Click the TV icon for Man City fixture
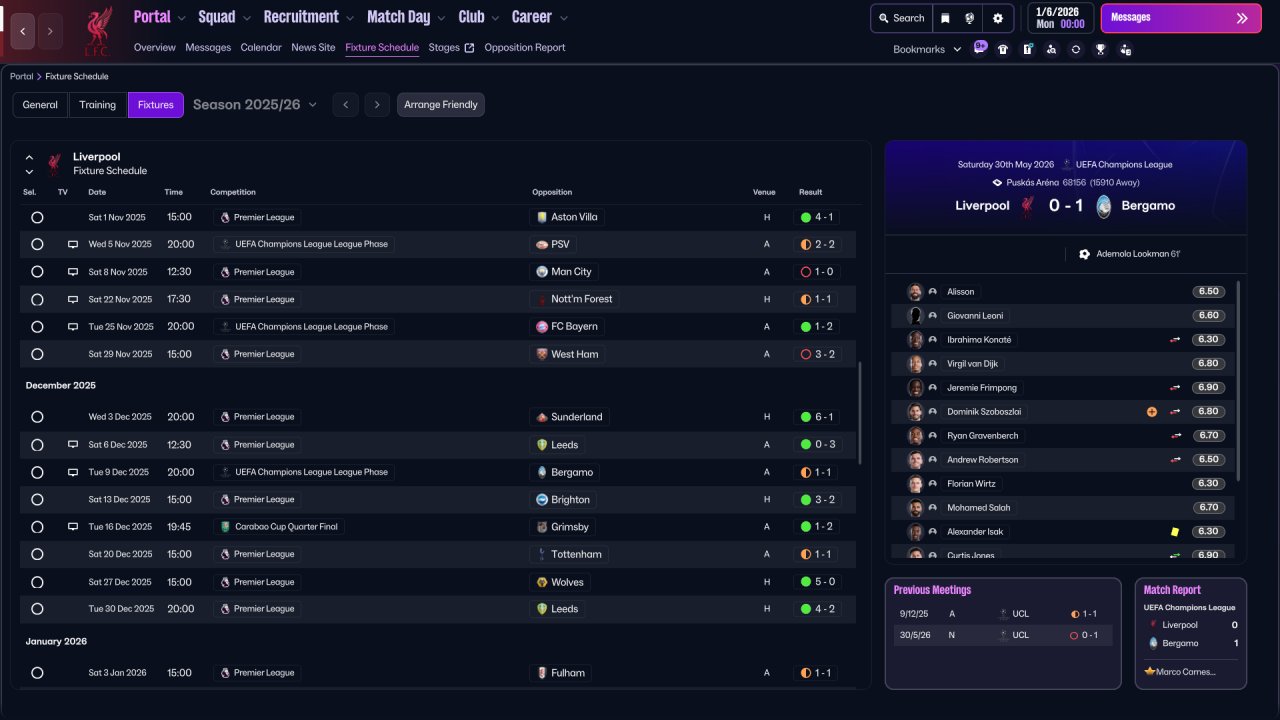Viewport: 1280px width, 720px height. point(72,272)
